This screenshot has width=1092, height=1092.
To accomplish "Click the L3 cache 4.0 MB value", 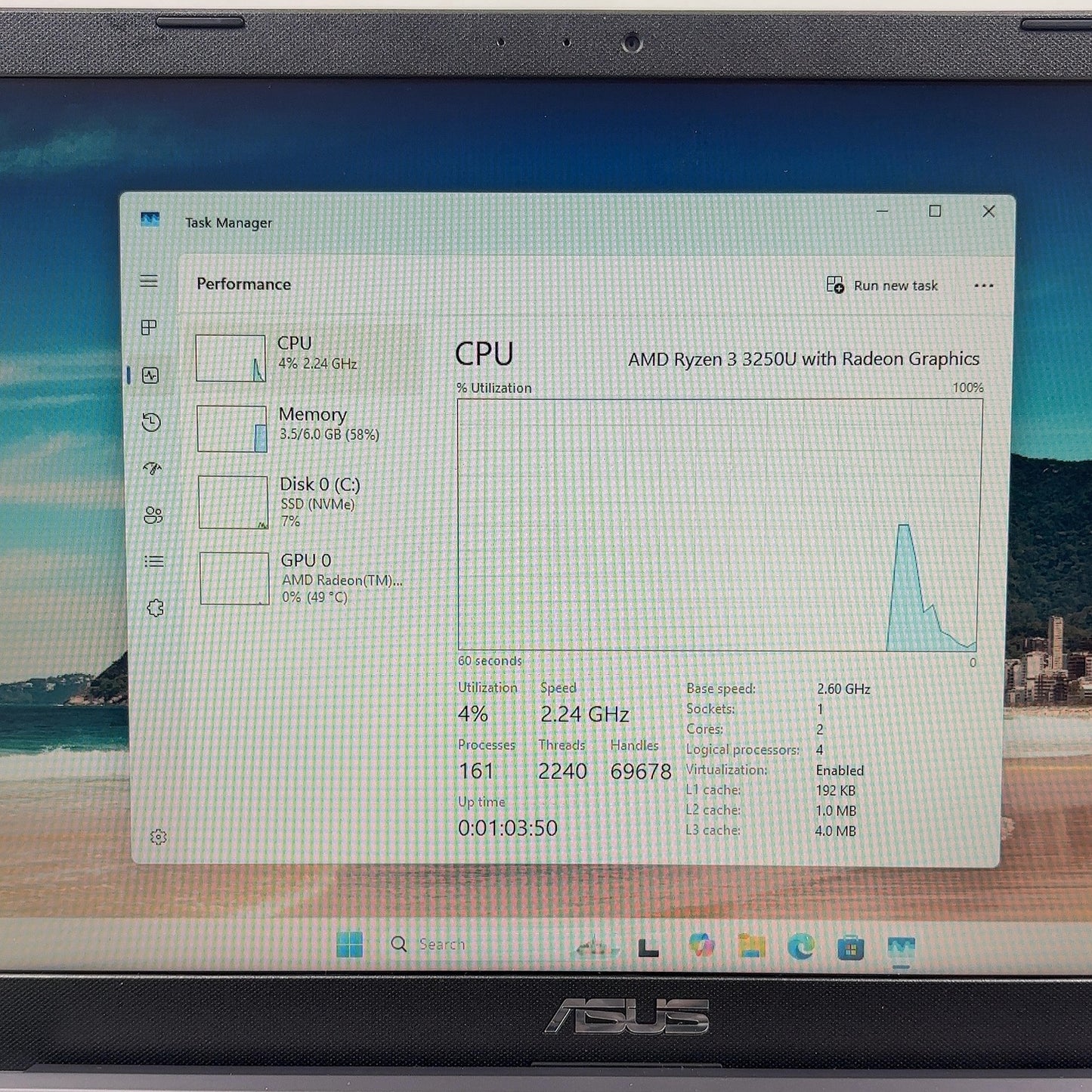I will tap(835, 831).
